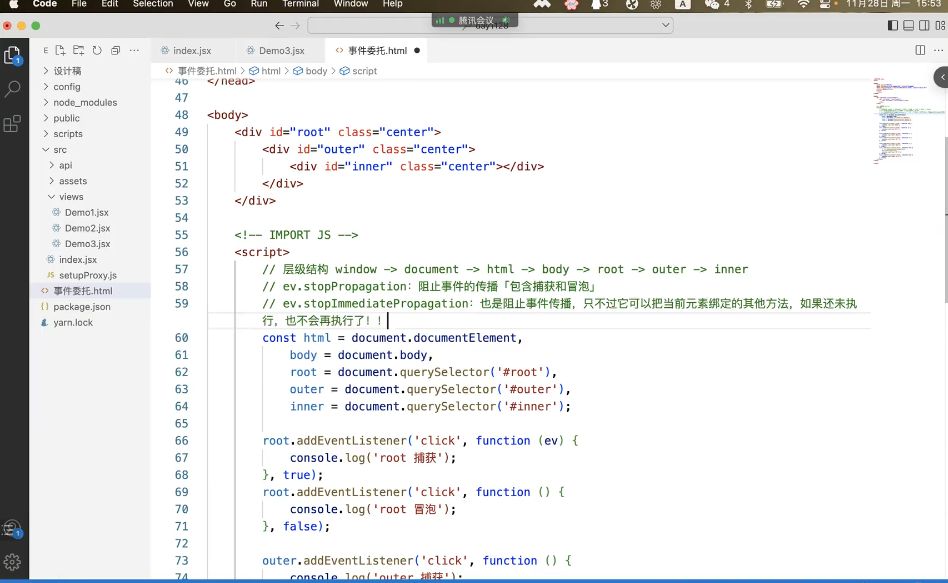This screenshot has height=583, width=948.
Task: Switch to the Demo3.jsx tab
Action: pos(281,51)
